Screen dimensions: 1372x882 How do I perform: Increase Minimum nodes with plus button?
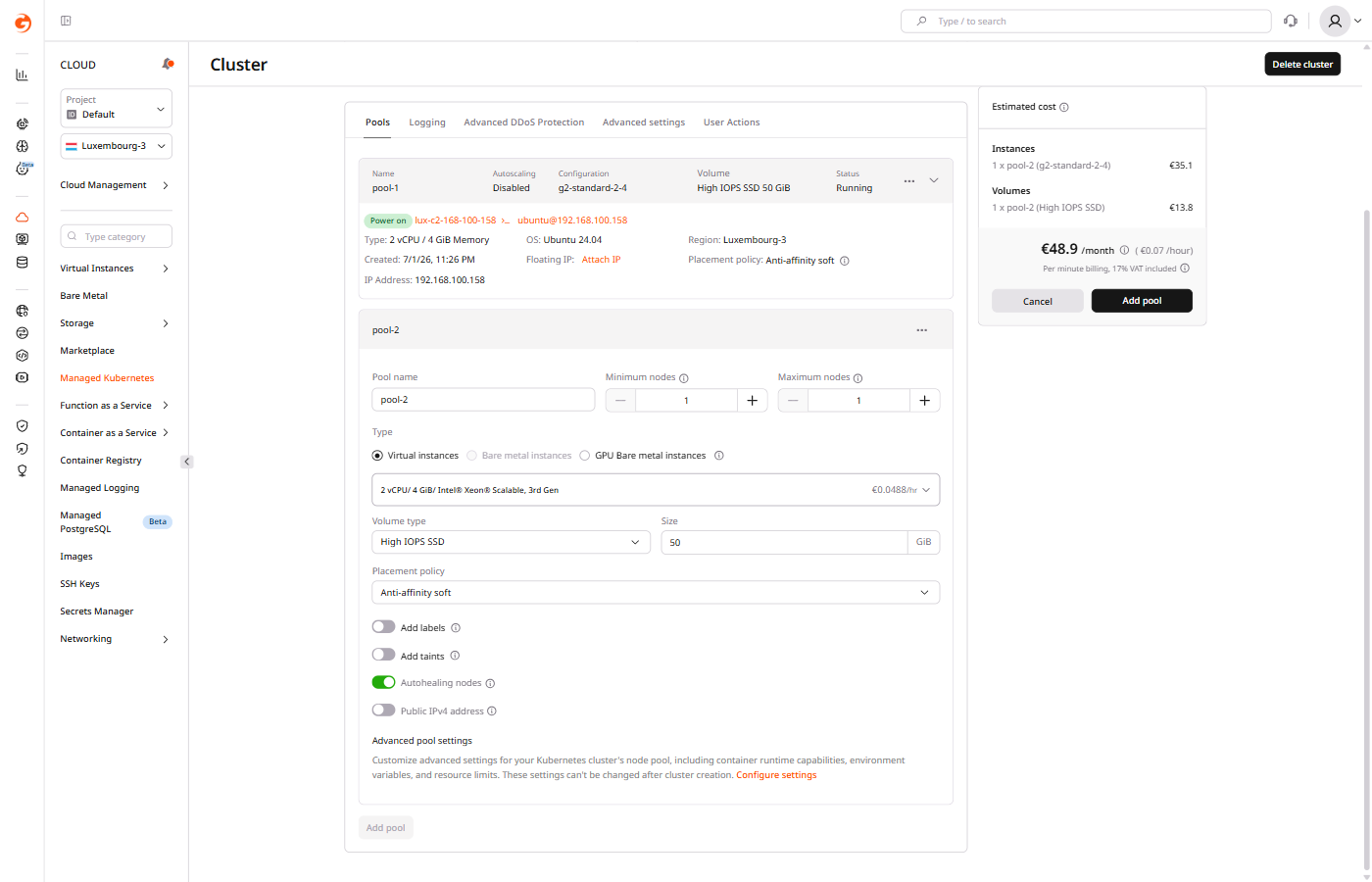coord(753,400)
